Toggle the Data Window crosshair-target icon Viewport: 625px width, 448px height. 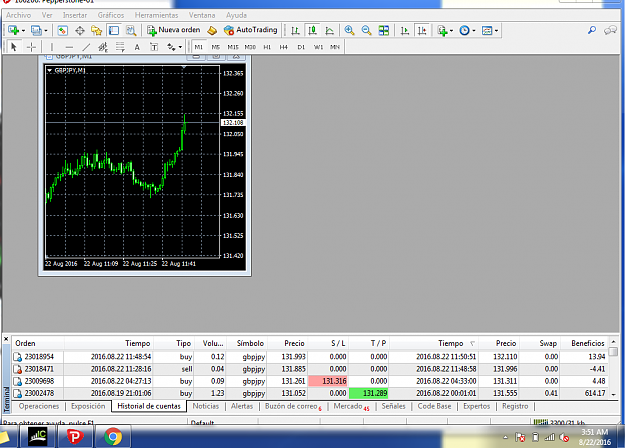coord(80,30)
